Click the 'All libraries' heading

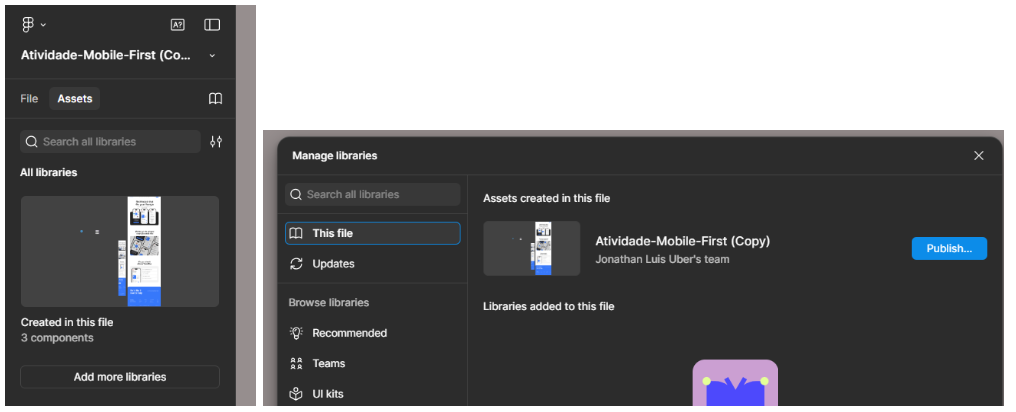click(x=49, y=172)
